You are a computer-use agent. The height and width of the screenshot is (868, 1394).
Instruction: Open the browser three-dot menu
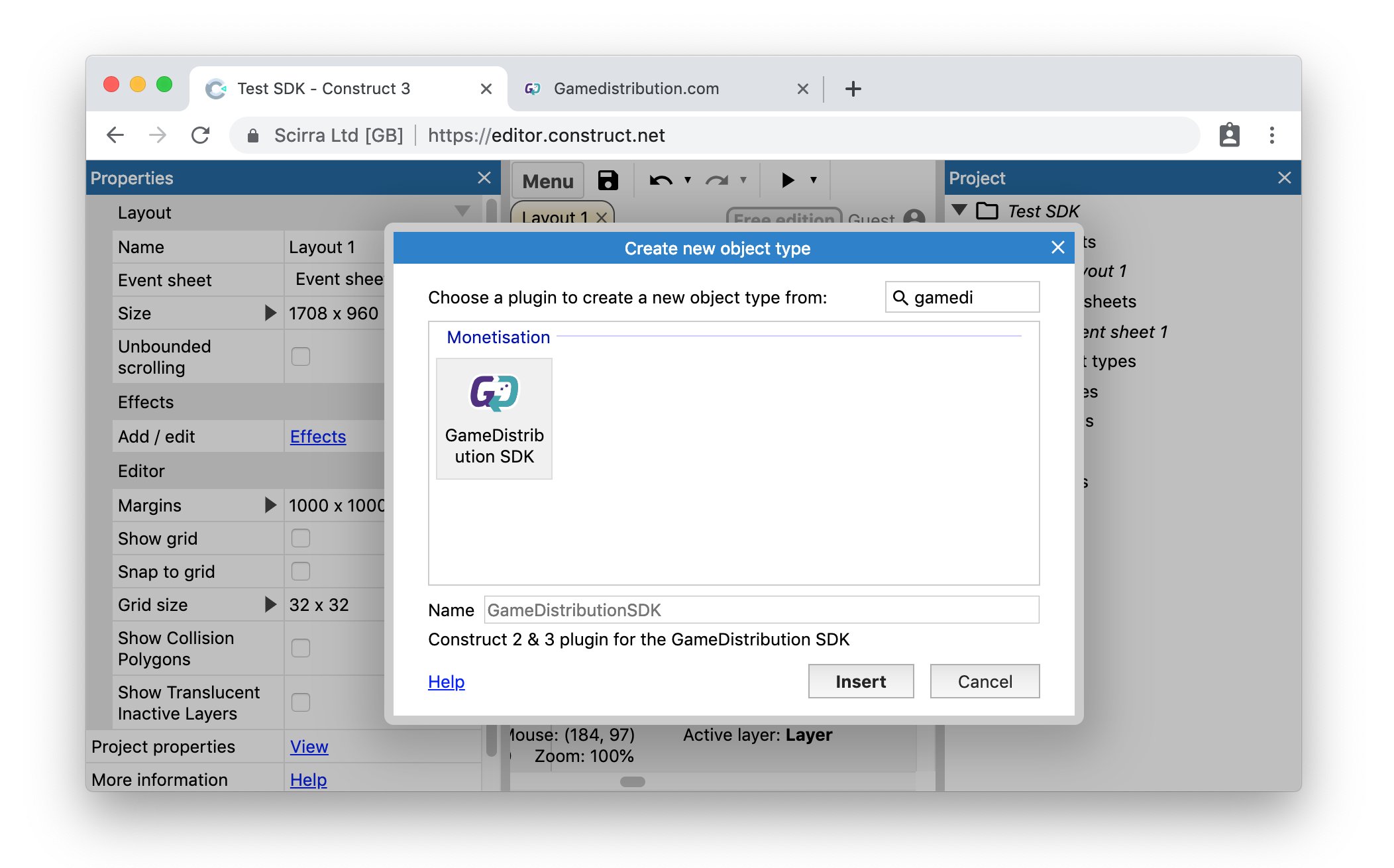(1271, 135)
